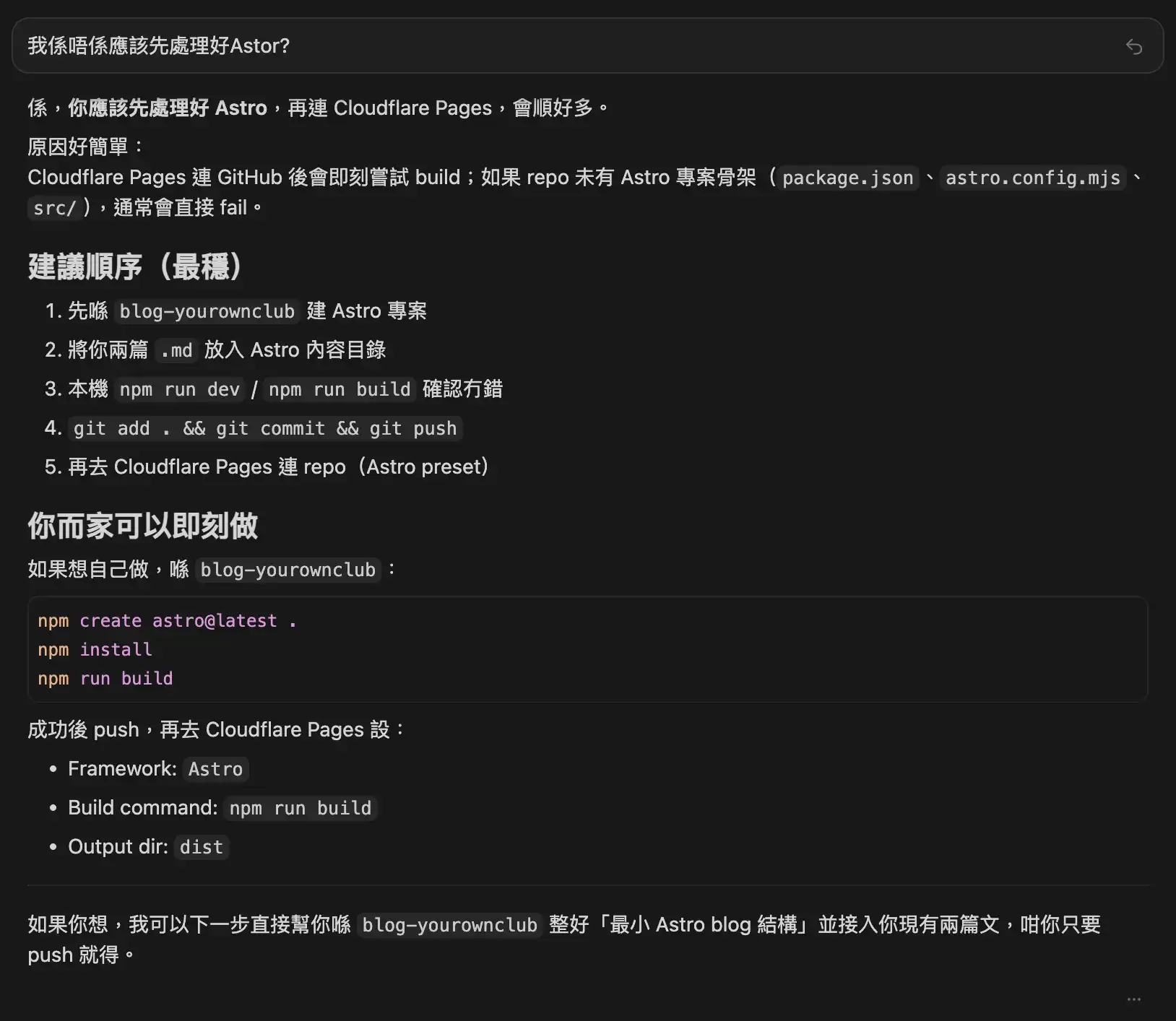Click the 'git add . && git commit && git push' code
Image resolution: width=1176 pixels, height=1021 pixels.
point(265,428)
